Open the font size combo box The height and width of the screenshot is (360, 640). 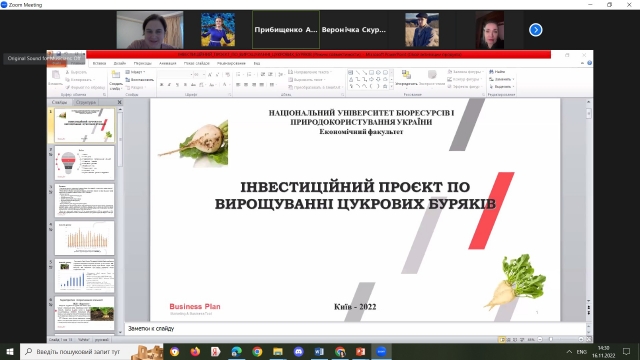tap(199, 75)
